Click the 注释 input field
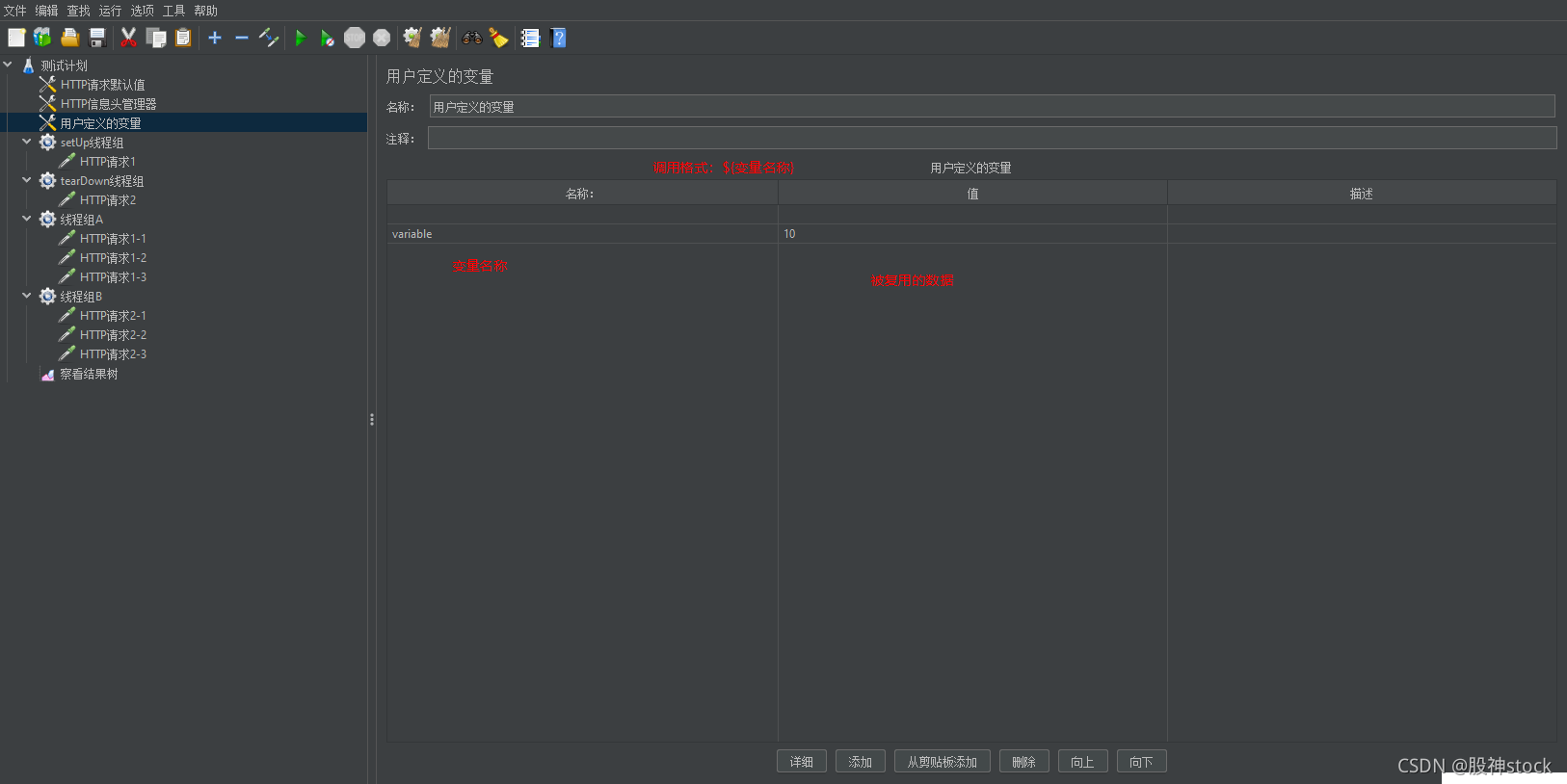Screen dimensions: 1567x784 click(x=992, y=139)
